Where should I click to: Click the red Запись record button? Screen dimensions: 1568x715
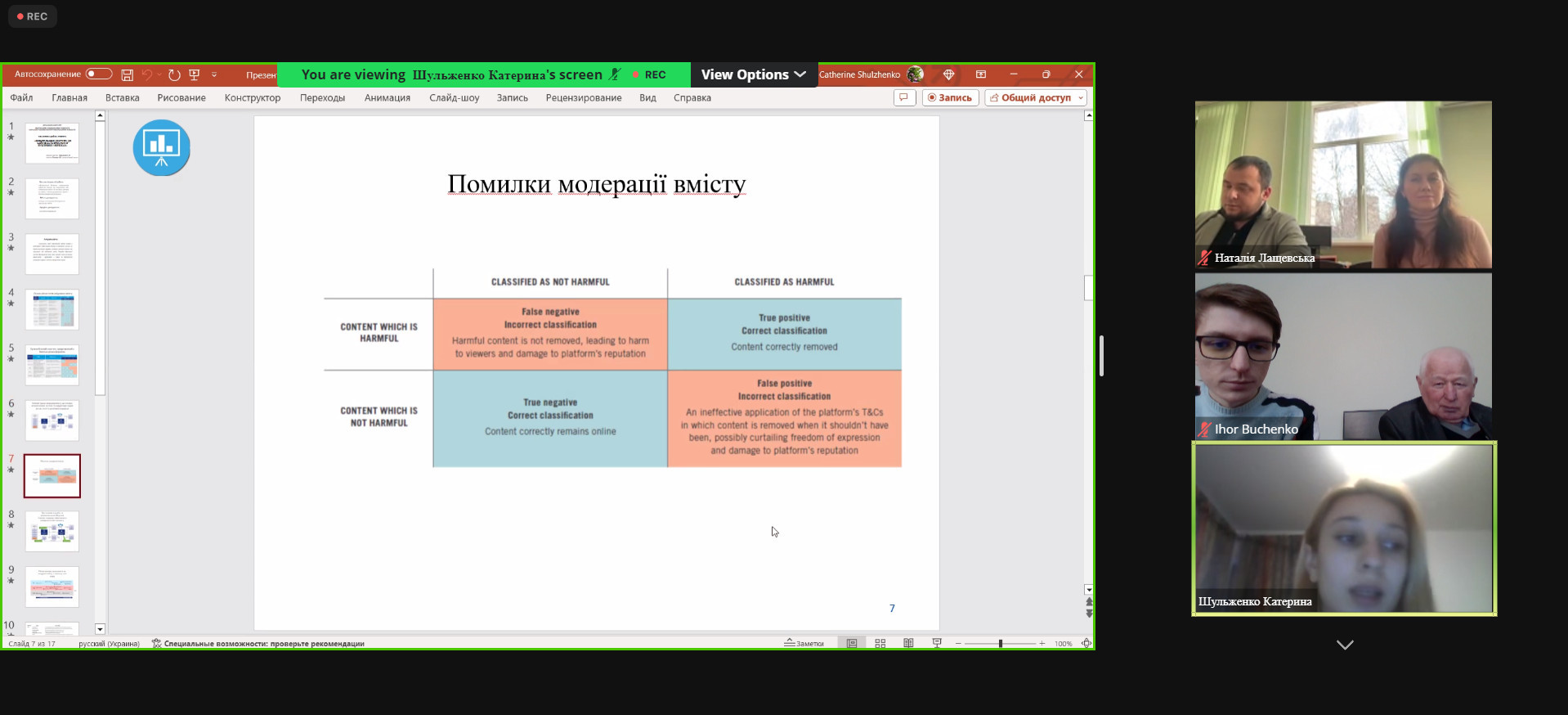tap(951, 97)
